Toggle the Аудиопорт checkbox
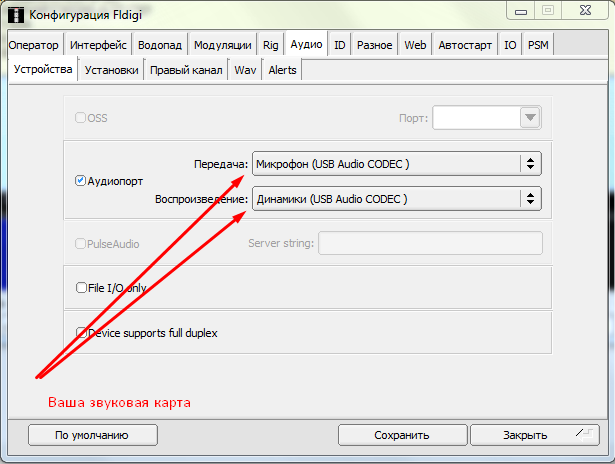This screenshot has width=615, height=464. click(x=81, y=181)
